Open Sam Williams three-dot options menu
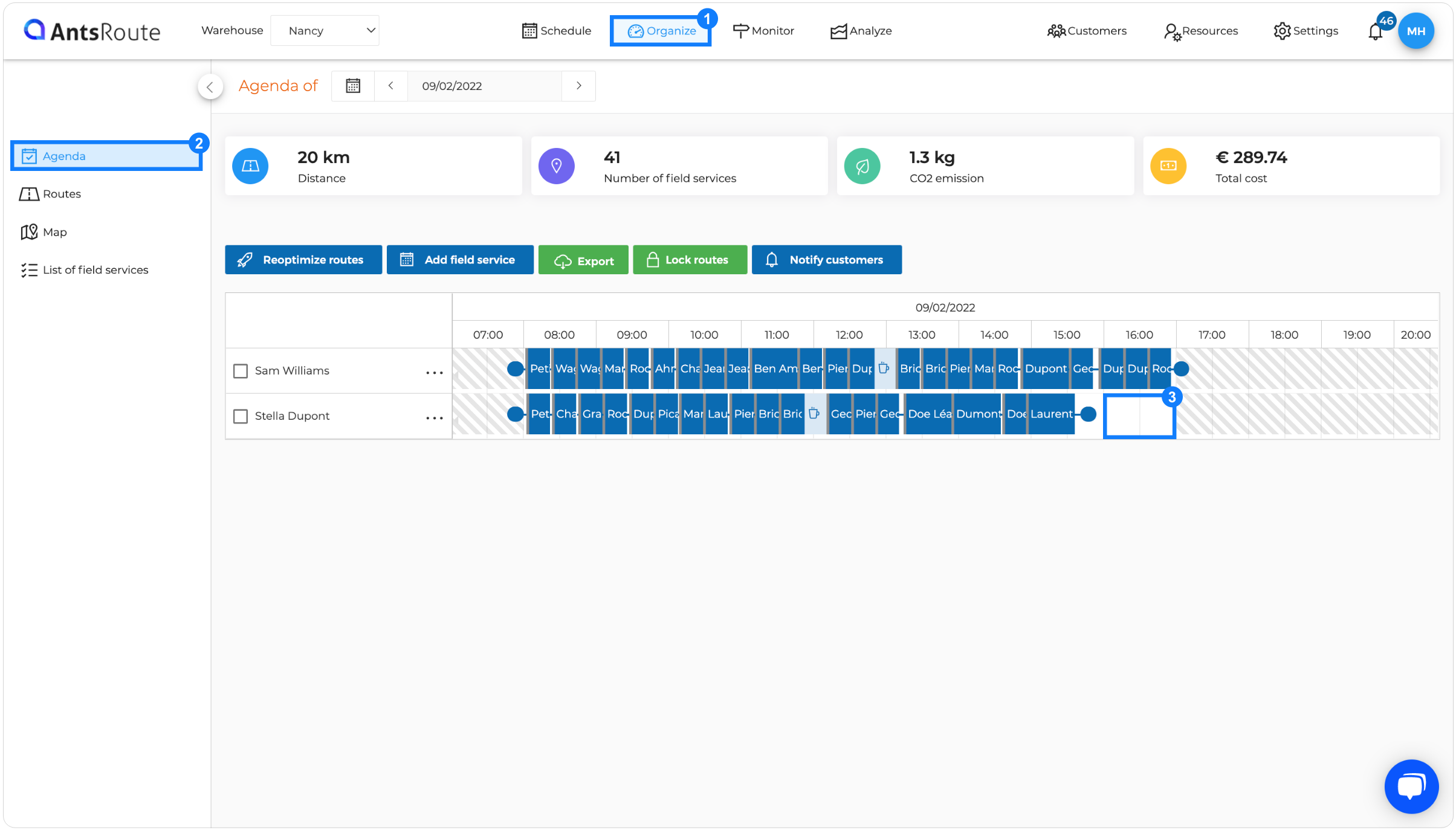Screen dimensions: 1456x830 point(435,373)
